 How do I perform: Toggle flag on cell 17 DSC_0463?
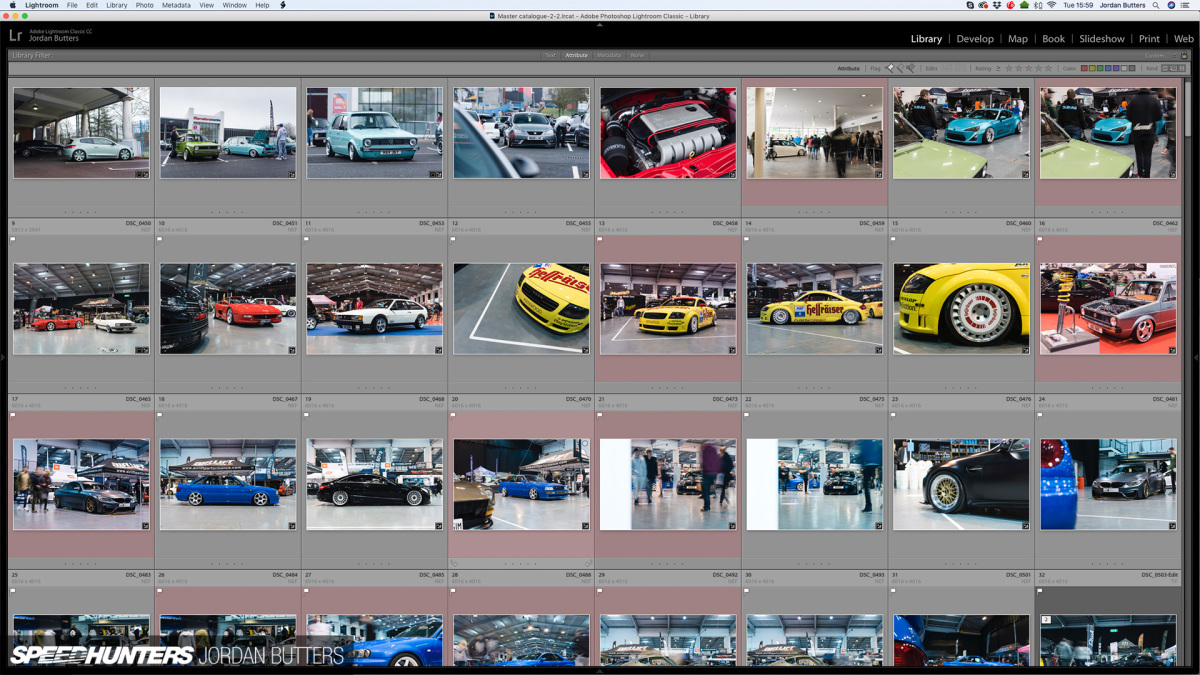point(13,415)
